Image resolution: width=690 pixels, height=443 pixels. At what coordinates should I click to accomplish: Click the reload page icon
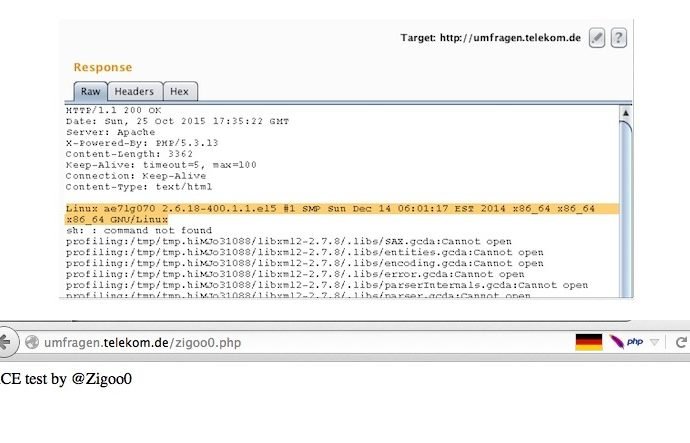(x=681, y=342)
